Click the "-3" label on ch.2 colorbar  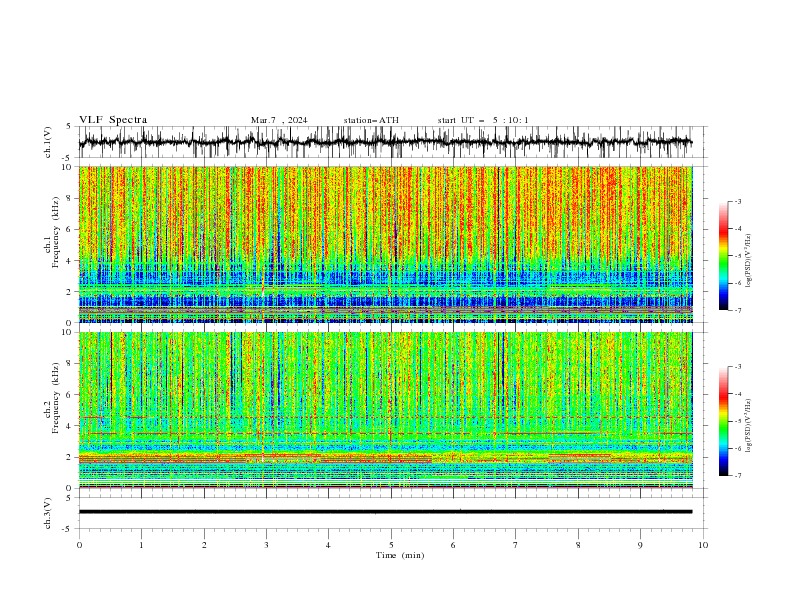point(738,367)
